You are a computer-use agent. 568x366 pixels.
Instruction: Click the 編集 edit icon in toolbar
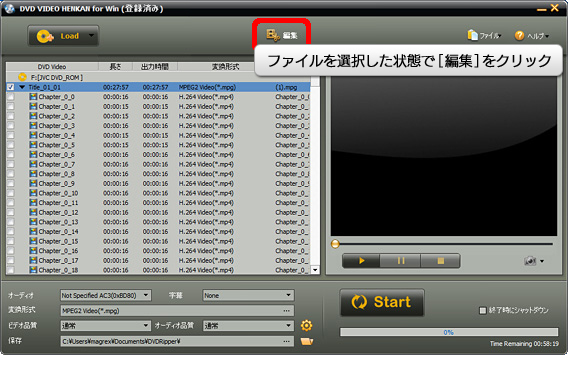[x=273, y=35]
